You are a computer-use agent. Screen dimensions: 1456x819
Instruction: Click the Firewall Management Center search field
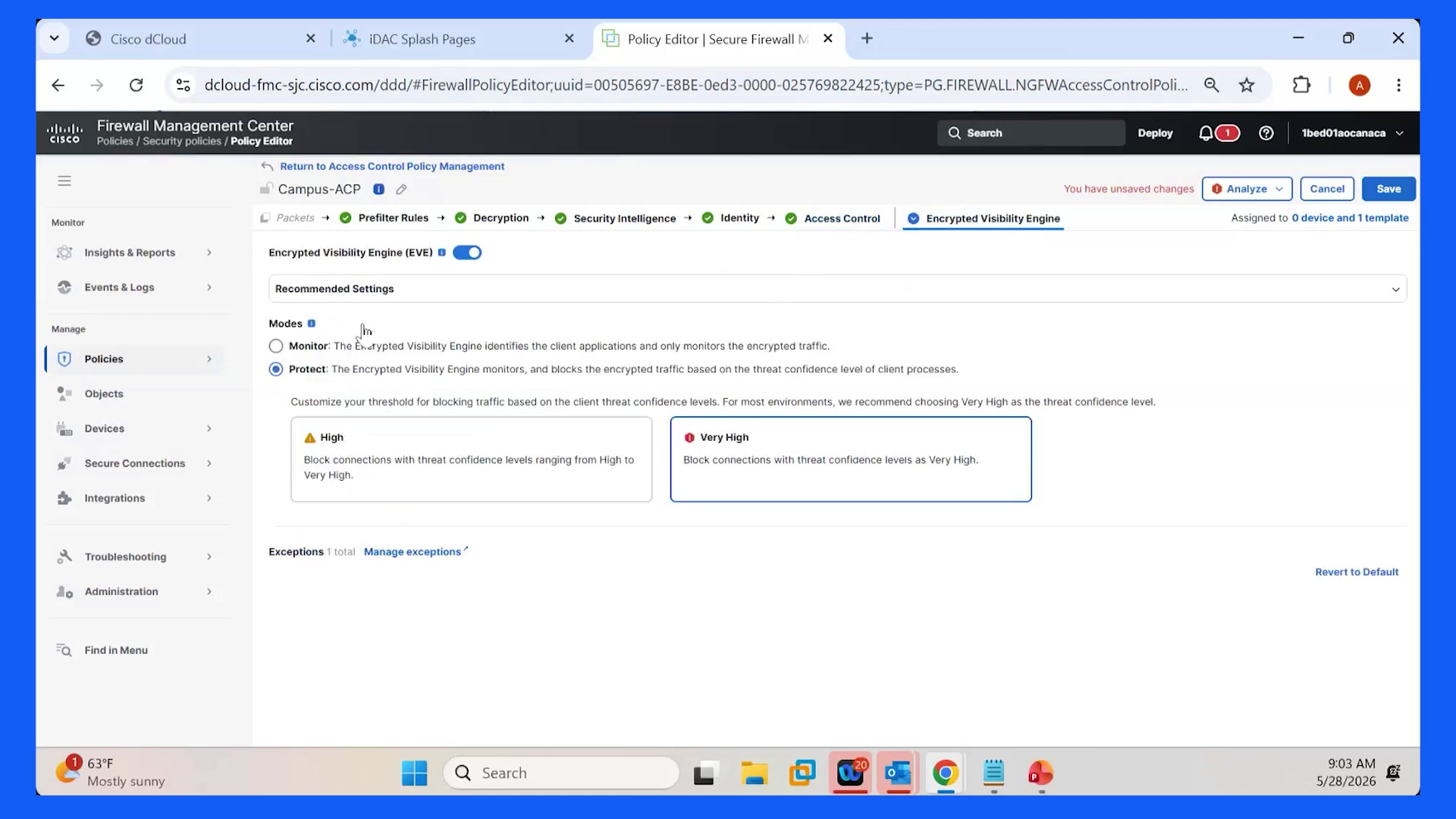pyautogui.click(x=1031, y=133)
